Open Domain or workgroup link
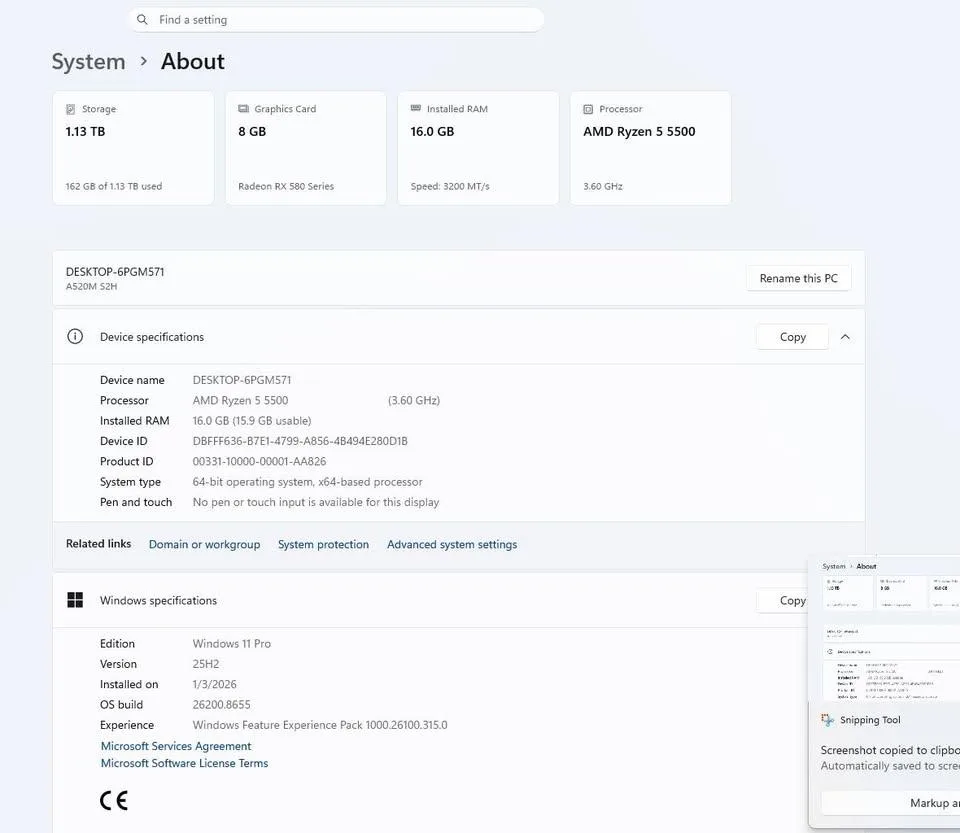 tap(204, 544)
